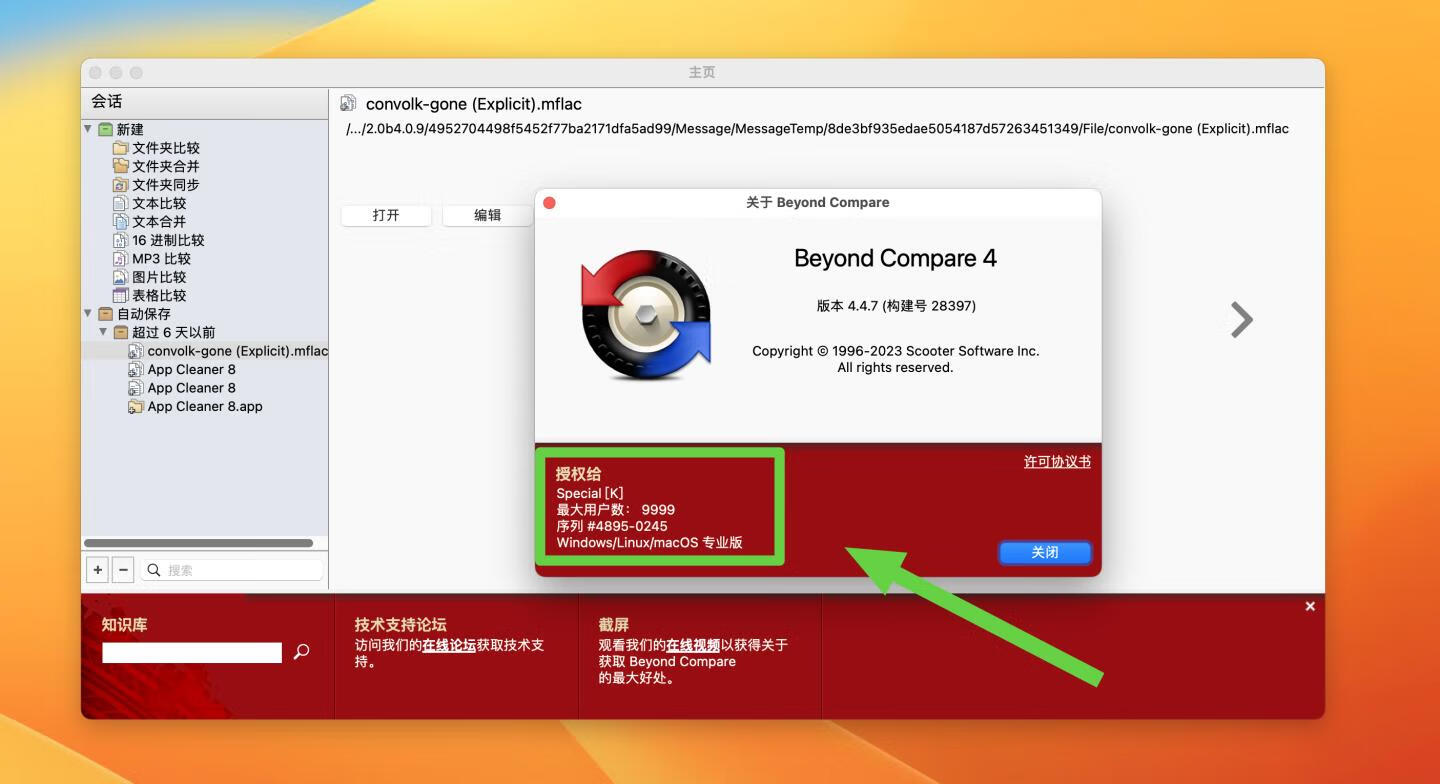This screenshot has width=1440, height=784.
Task: Click the 新建 folder icon in sessions tree
Action: click(106, 129)
